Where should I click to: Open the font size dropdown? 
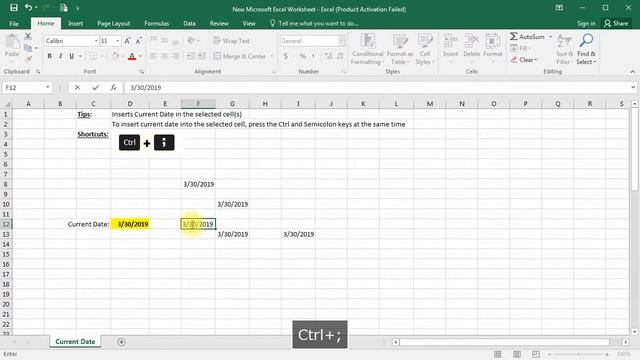[118, 41]
